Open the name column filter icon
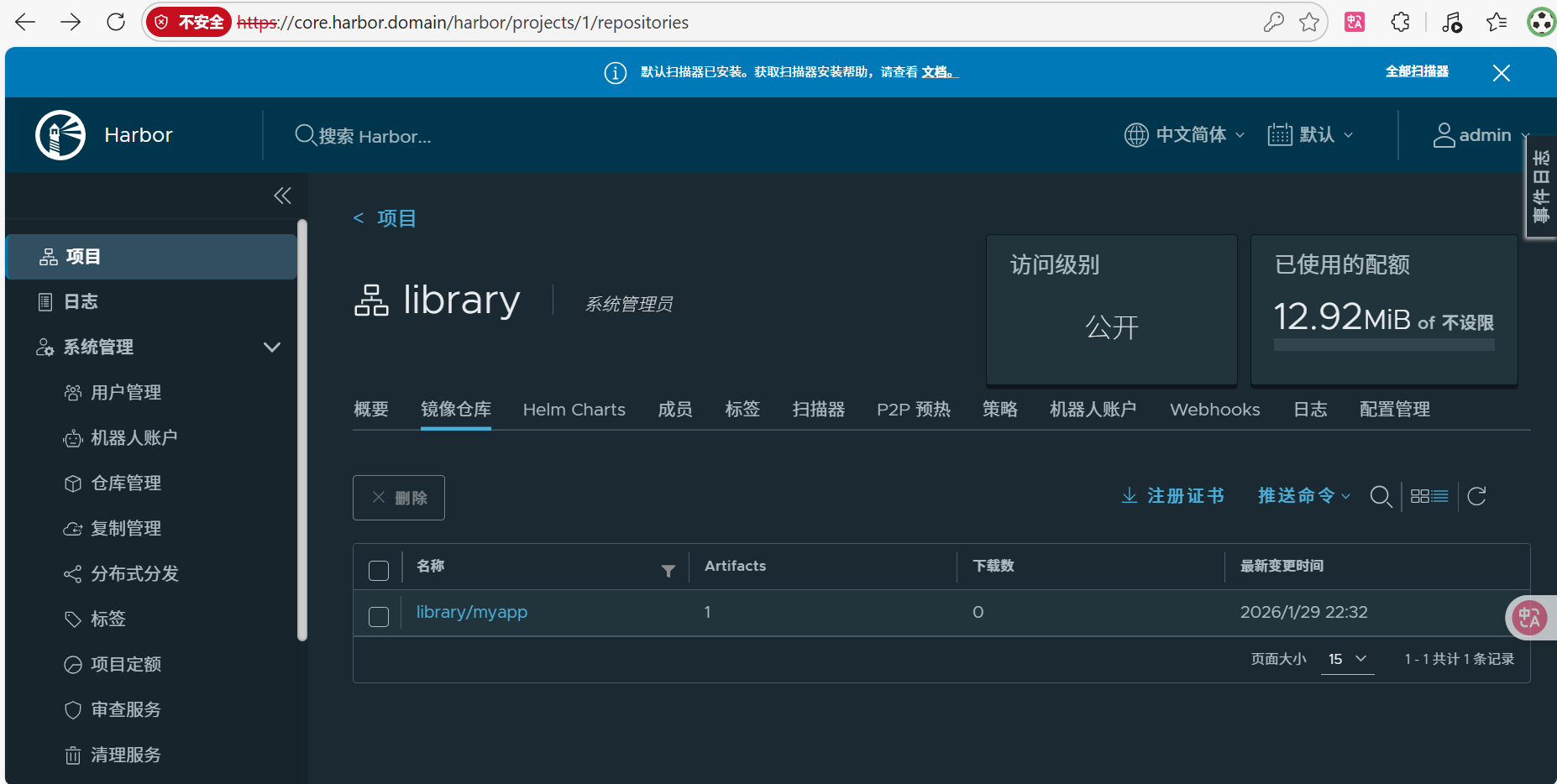 point(668,571)
